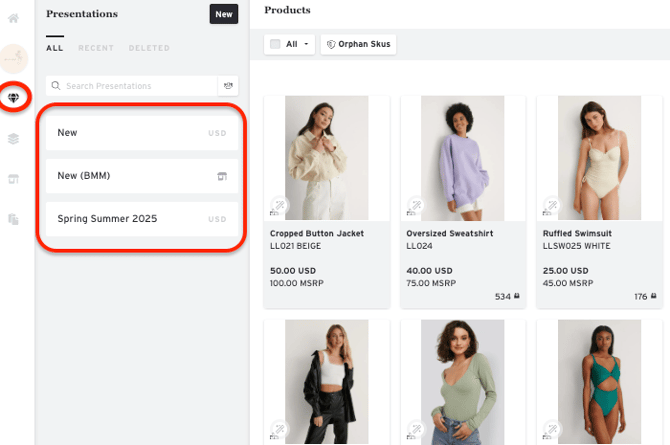This screenshot has width=670, height=445.
Task: Tick the select All products checkbox
Action: (x=277, y=44)
